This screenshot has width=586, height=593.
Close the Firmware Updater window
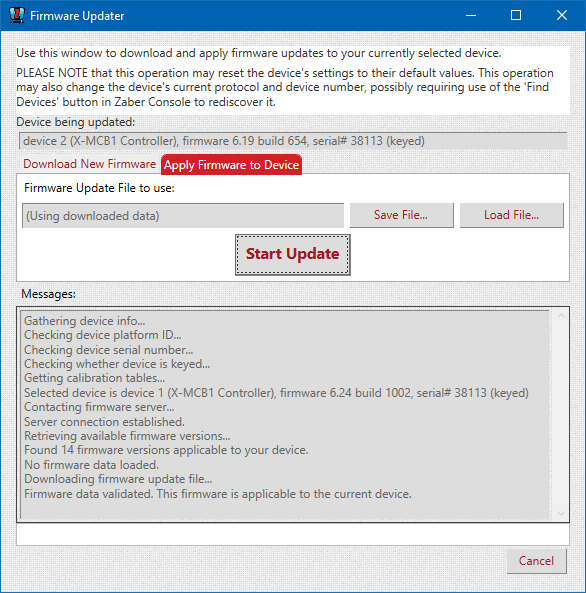(562, 16)
